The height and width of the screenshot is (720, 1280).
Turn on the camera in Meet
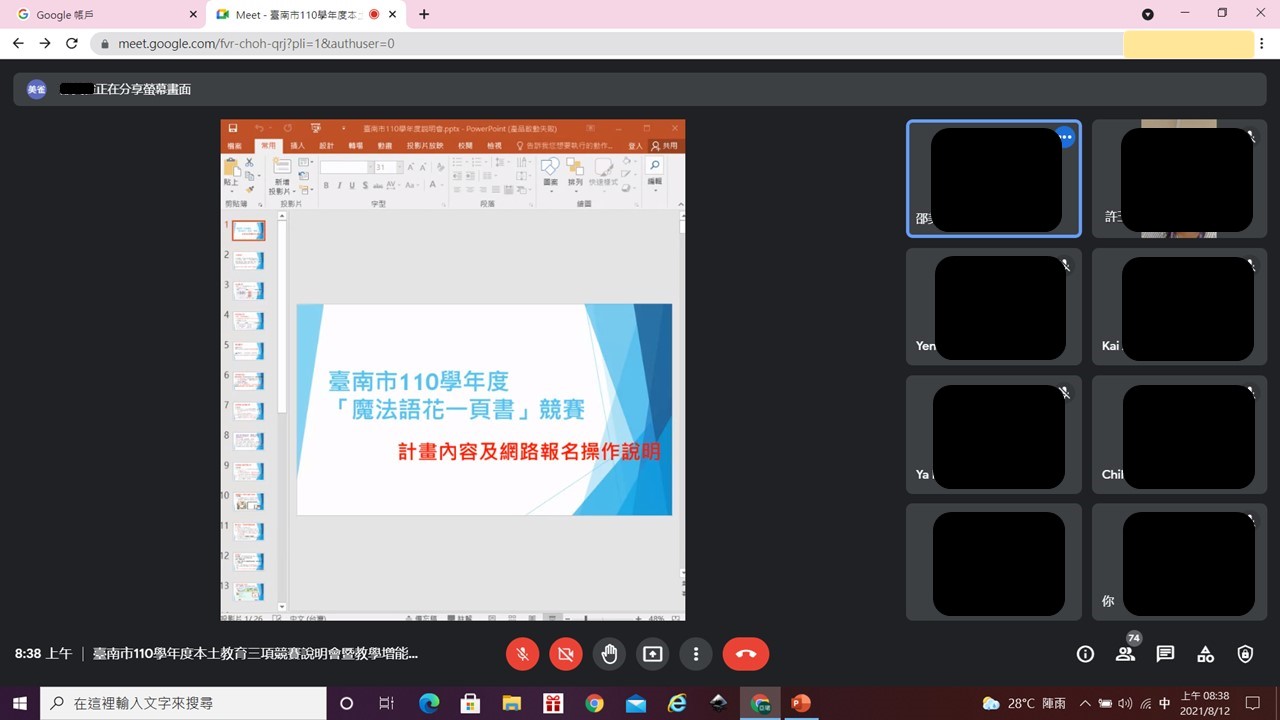coord(565,654)
